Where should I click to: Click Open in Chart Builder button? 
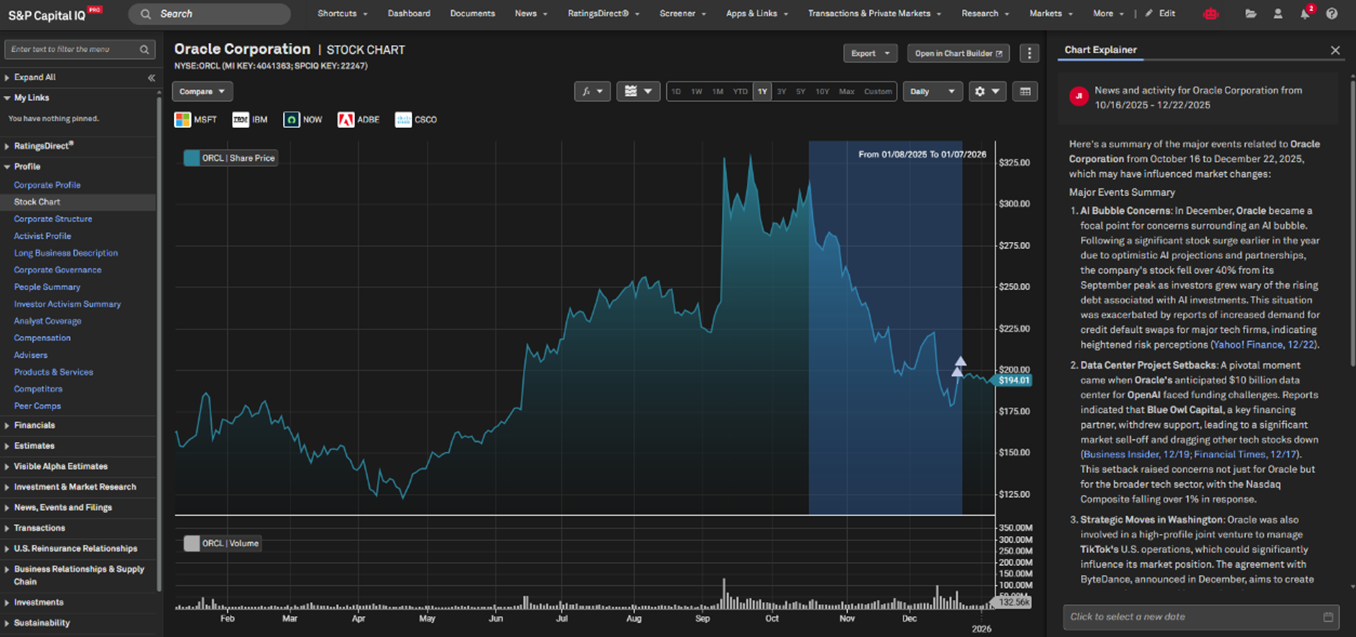coord(958,53)
